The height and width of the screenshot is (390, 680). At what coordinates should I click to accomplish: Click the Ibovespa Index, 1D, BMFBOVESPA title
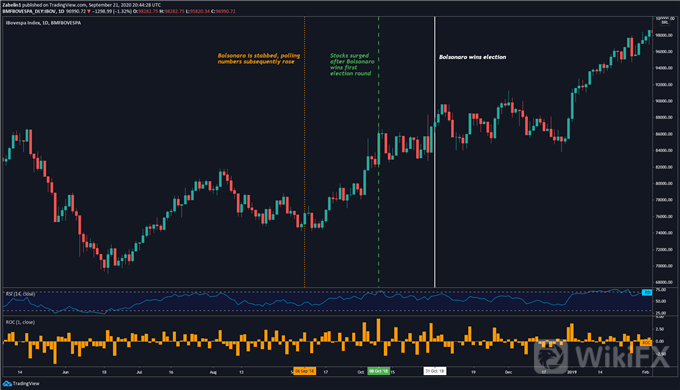point(43,23)
